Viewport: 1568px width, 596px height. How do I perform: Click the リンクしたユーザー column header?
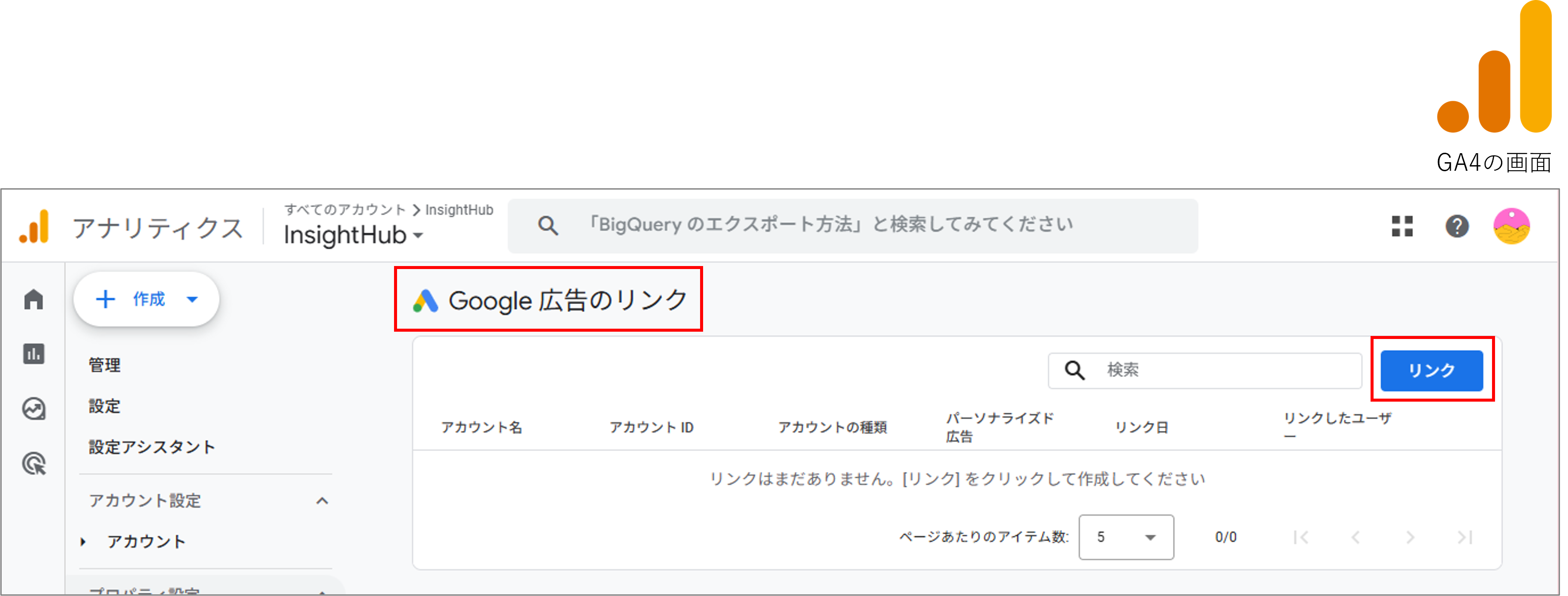1338,427
